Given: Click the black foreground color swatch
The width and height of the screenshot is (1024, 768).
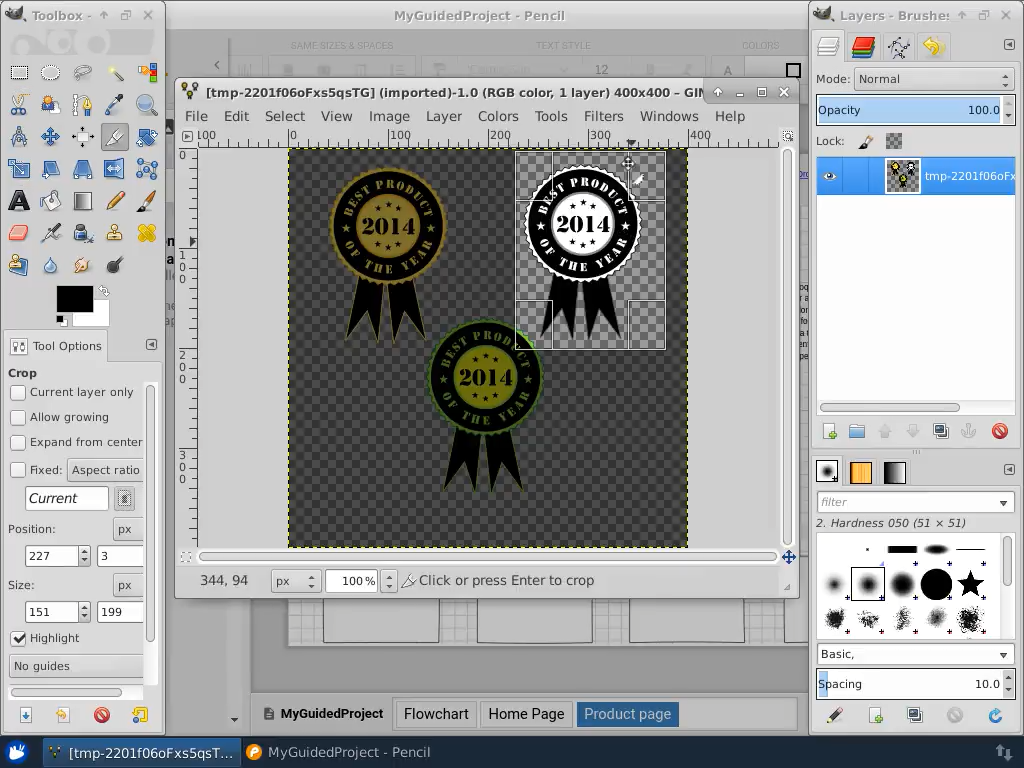Looking at the screenshot, I should pyautogui.click(x=74, y=298).
